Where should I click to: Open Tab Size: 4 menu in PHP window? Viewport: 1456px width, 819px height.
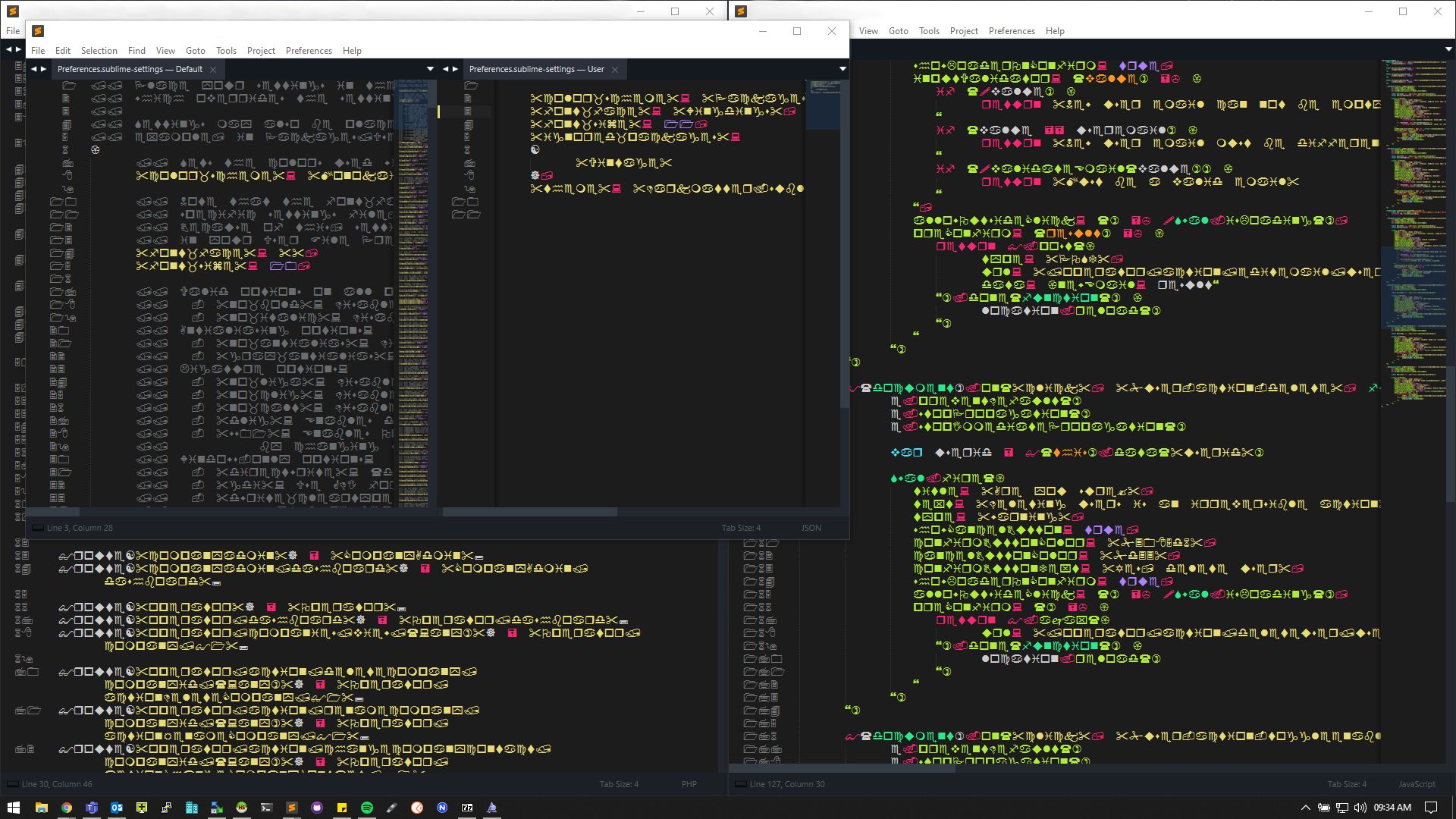[x=619, y=784]
